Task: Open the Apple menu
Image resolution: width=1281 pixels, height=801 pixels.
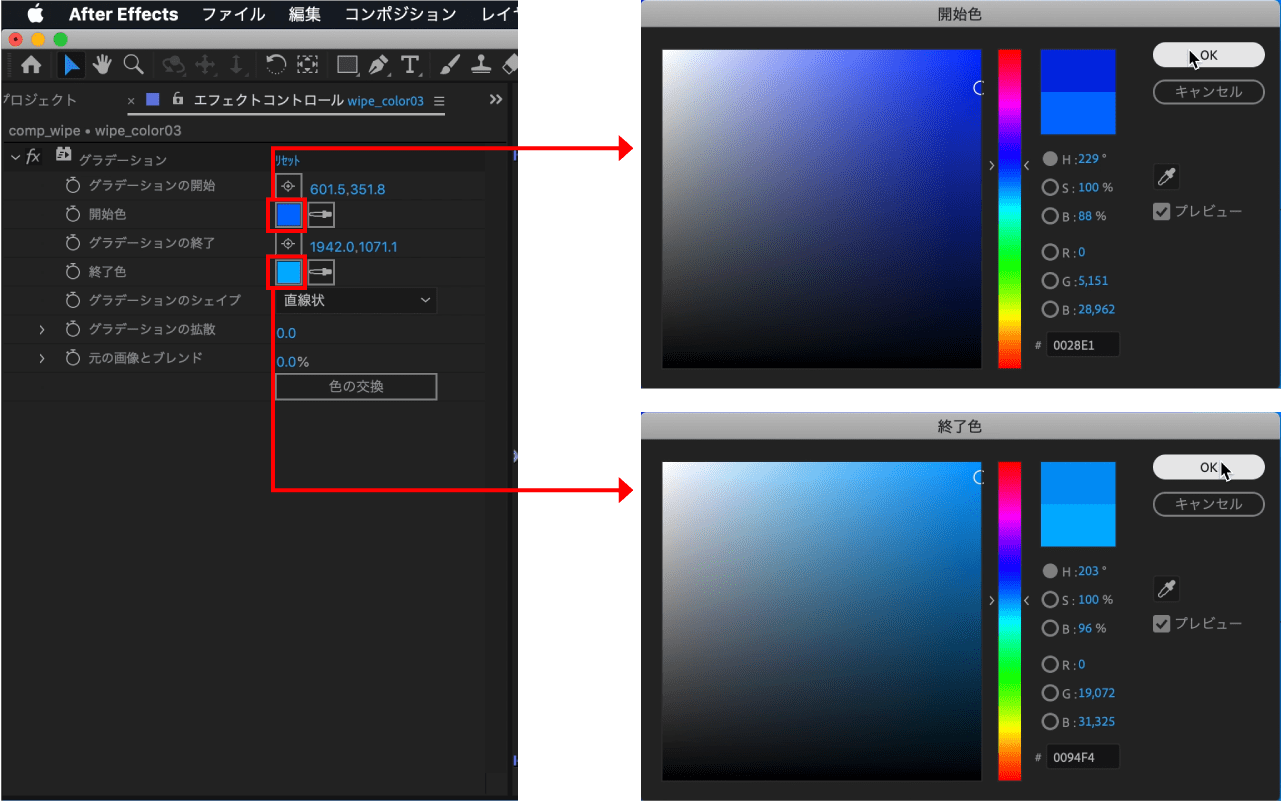Action: click(35, 14)
